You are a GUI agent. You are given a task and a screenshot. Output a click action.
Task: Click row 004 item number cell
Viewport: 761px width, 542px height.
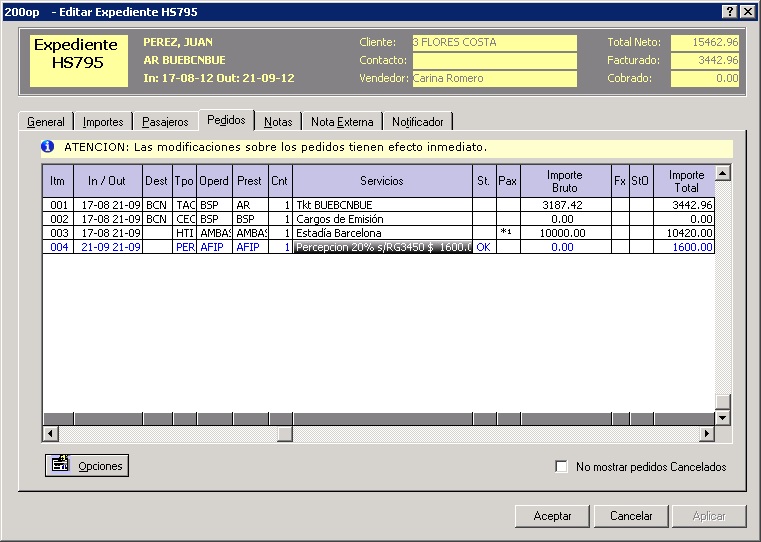(x=58, y=247)
